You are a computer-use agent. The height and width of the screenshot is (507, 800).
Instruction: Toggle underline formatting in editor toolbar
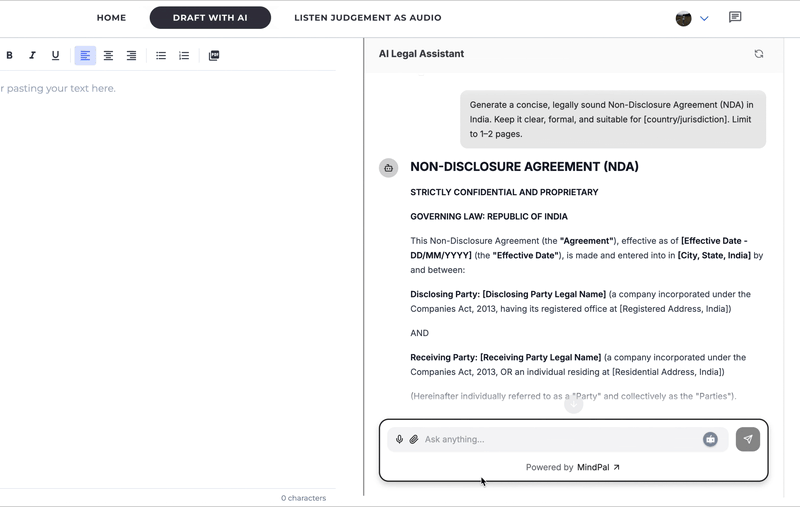click(x=55, y=55)
